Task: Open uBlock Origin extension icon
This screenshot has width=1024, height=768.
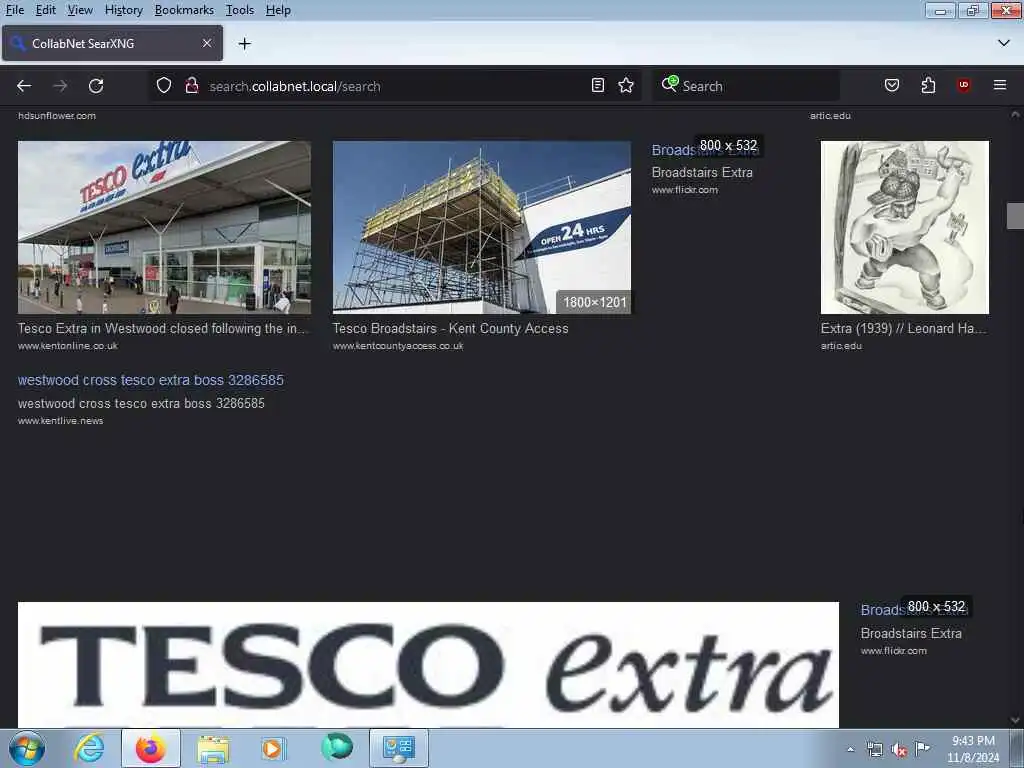Action: pyautogui.click(x=963, y=86)
